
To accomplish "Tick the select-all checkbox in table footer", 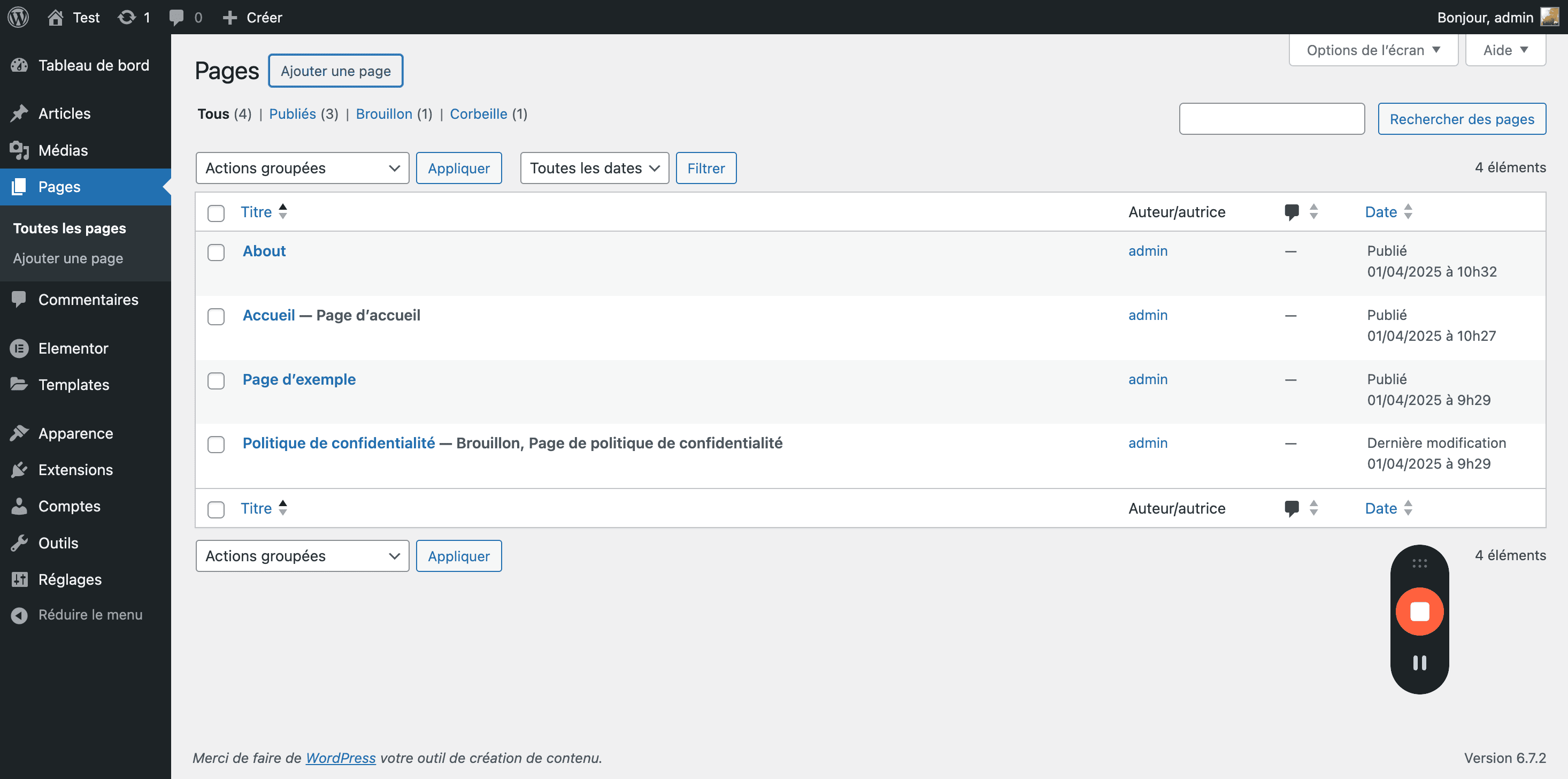I will (x=216, y=509).
